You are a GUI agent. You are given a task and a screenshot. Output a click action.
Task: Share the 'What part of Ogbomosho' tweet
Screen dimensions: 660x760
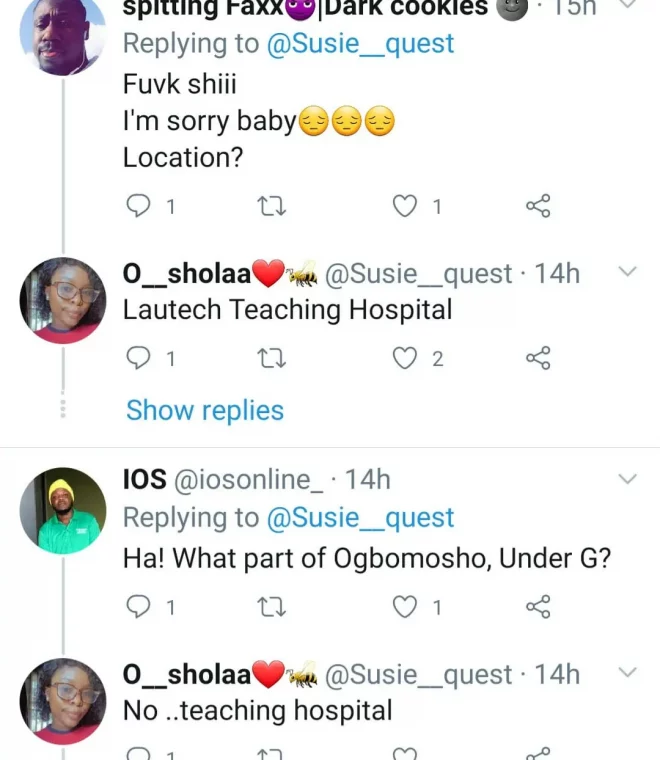[x=538, y=606]
